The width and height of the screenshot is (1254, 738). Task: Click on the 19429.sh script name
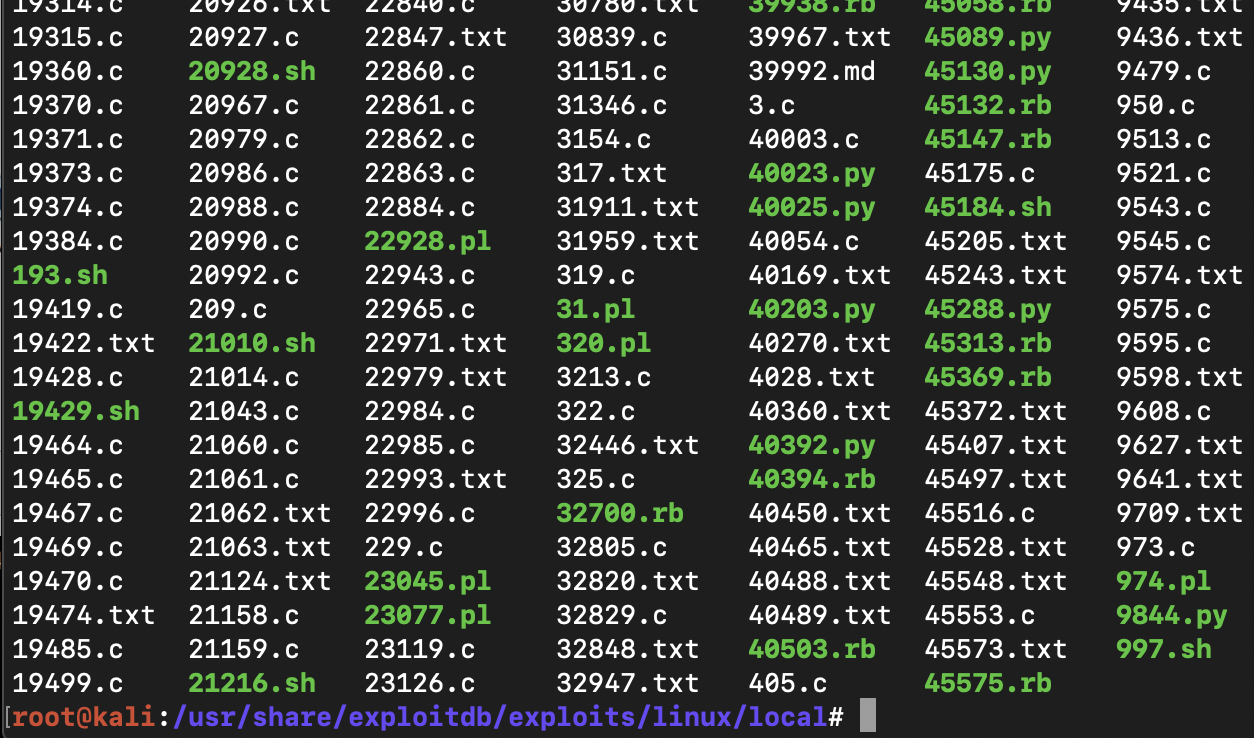point(76,411)
